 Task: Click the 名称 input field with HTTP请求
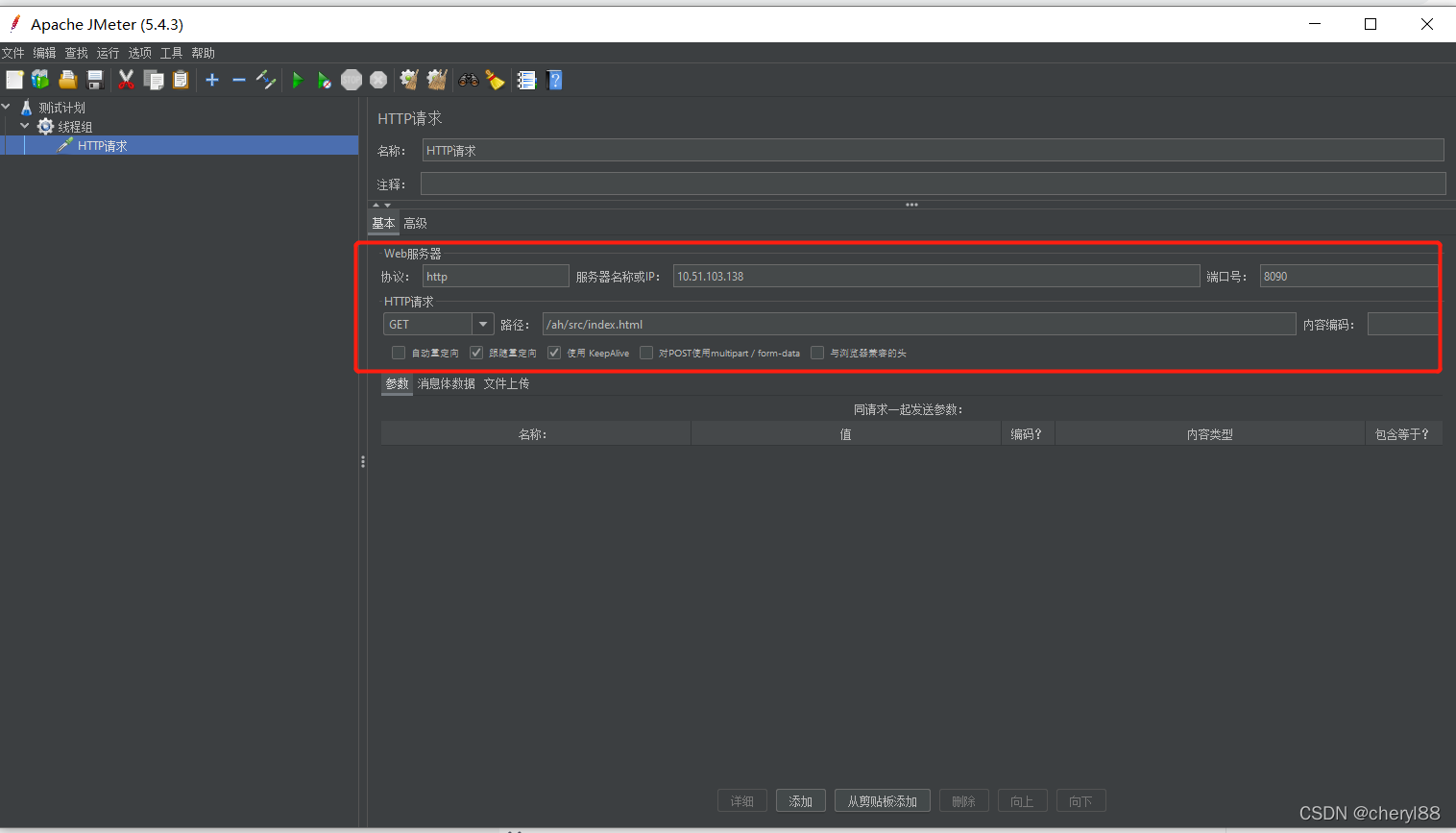pyautogui.click(x=934, y=150)
